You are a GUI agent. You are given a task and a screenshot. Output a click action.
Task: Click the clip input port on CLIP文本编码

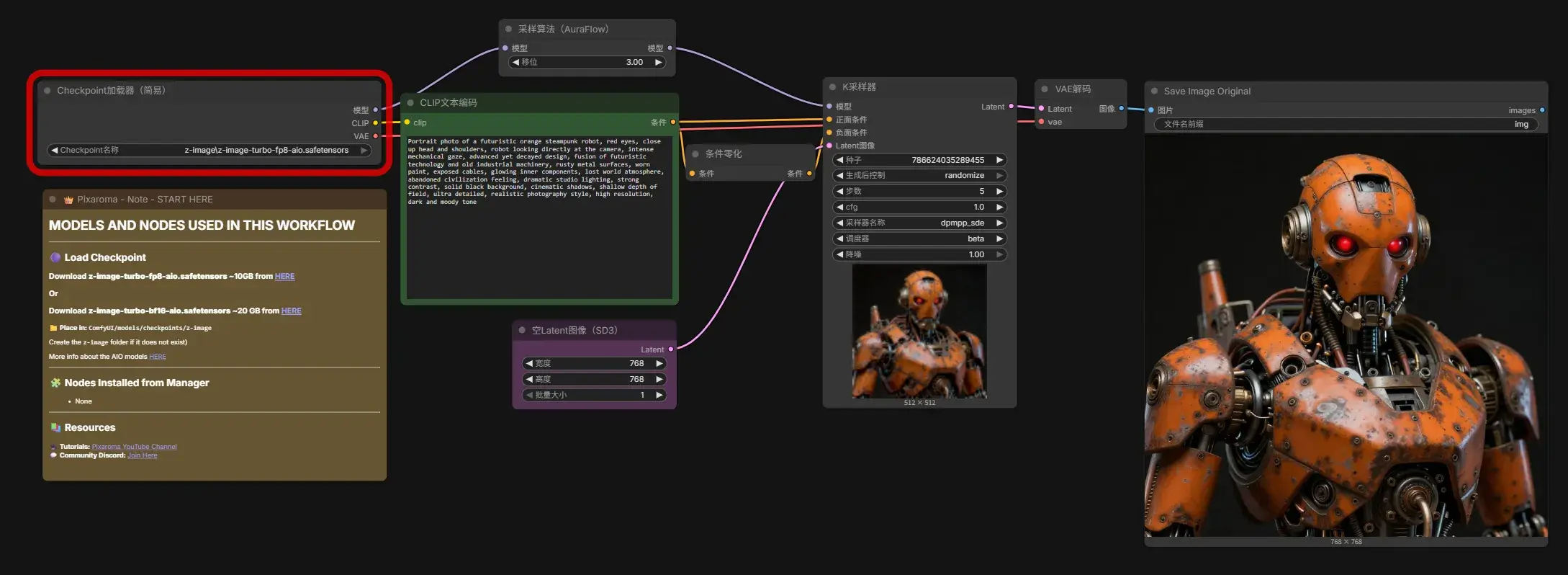pos(407,122)
